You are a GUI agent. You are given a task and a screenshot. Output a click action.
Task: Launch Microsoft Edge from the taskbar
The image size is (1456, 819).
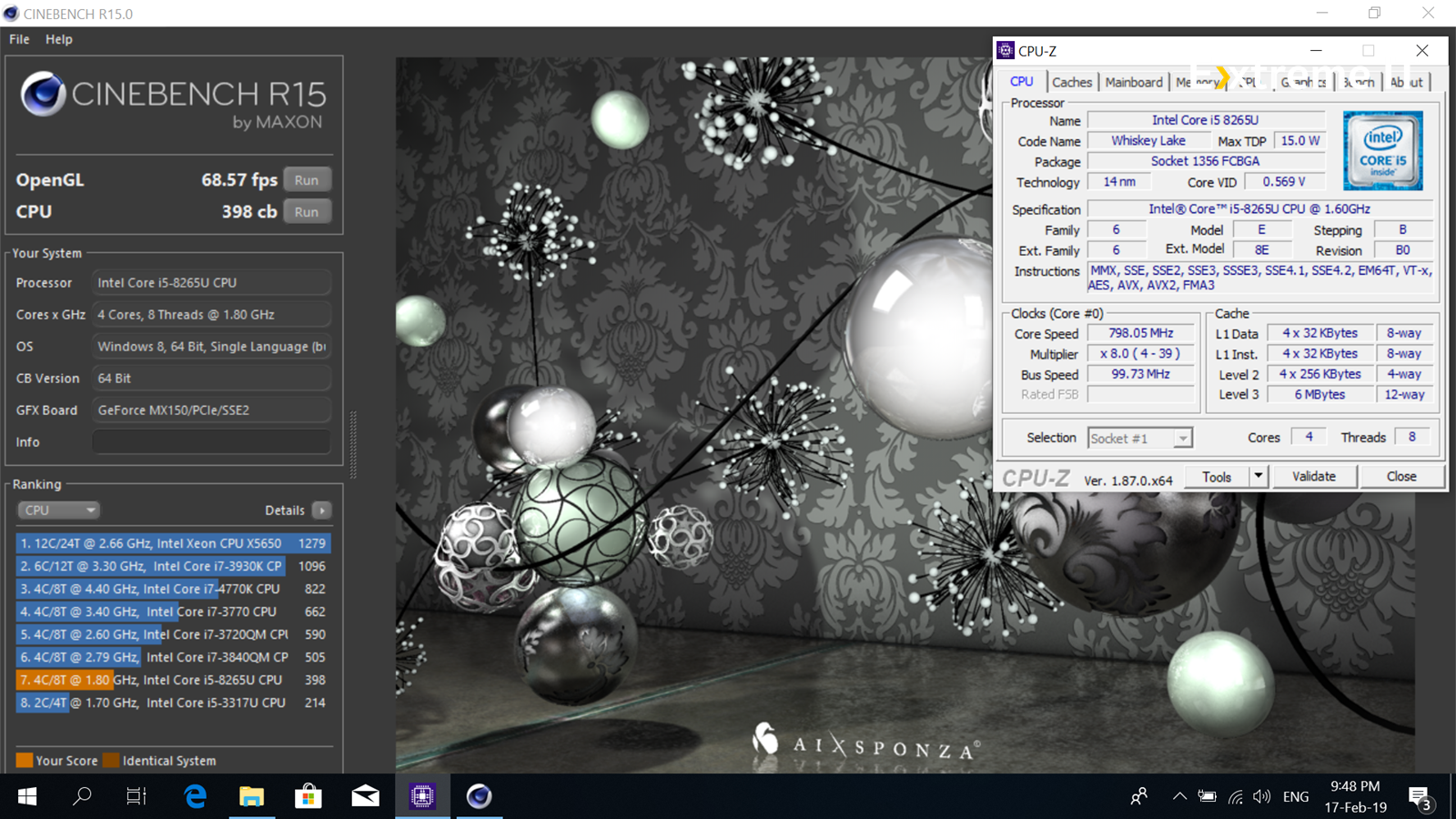(x=195, y=797)
